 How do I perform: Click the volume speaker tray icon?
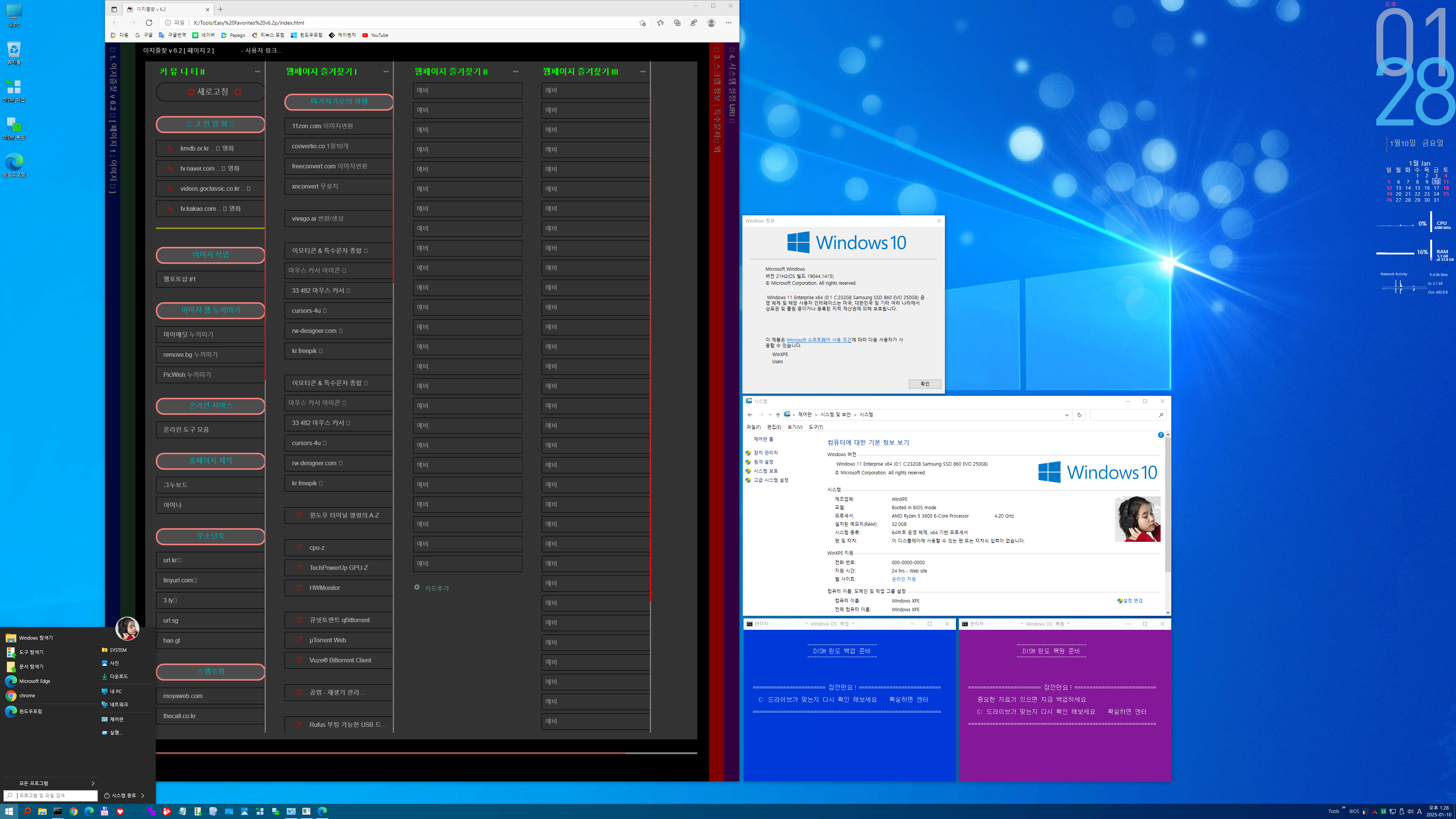click(x=1410, y=811)
